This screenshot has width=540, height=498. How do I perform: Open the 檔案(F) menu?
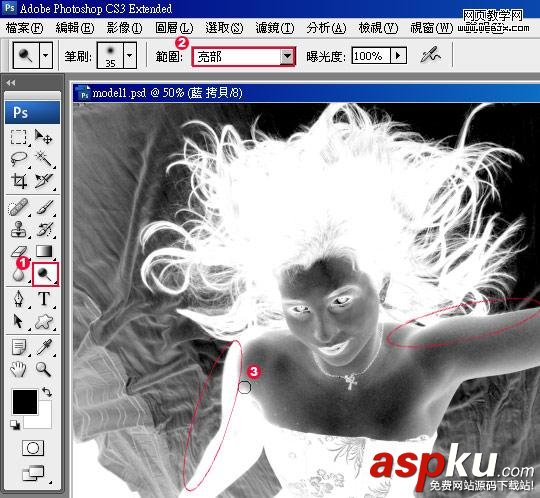24,28
